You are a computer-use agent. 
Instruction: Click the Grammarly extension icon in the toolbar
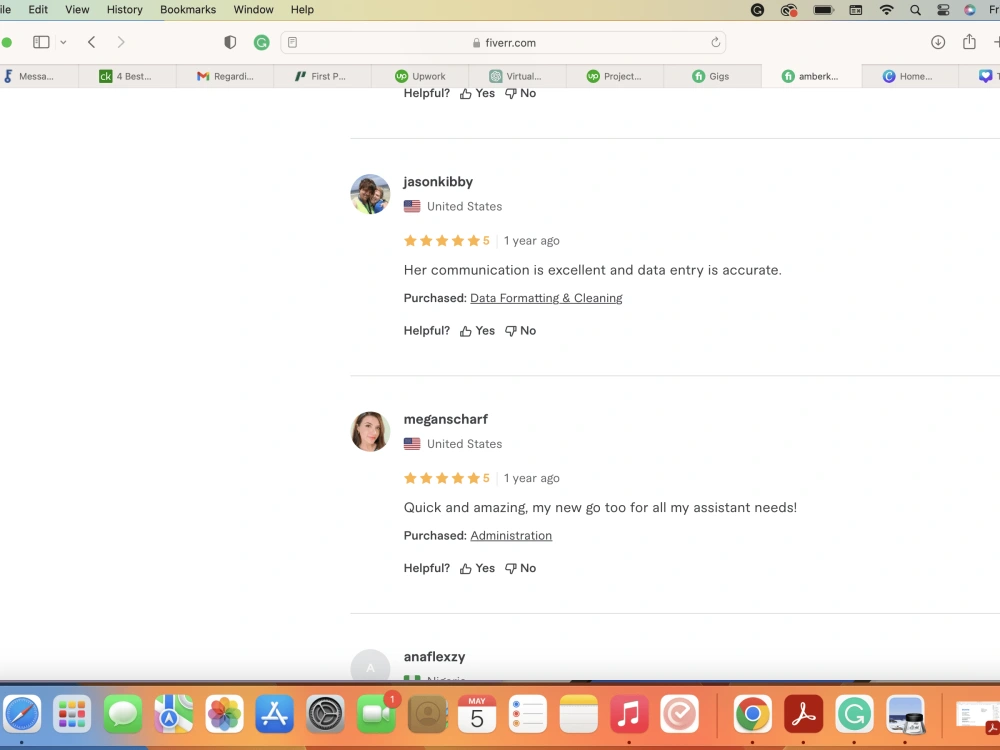pos(261,42)
